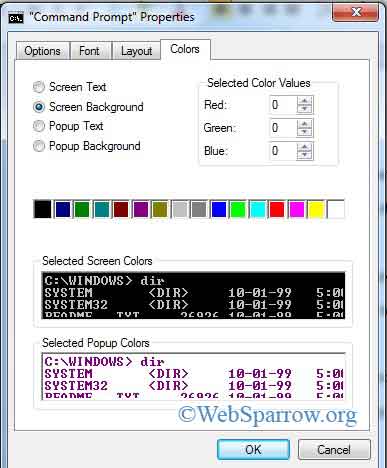Click the Selected Screen Colors preview
Viewport: 387px width, 468px height.
tap(193, 295)
